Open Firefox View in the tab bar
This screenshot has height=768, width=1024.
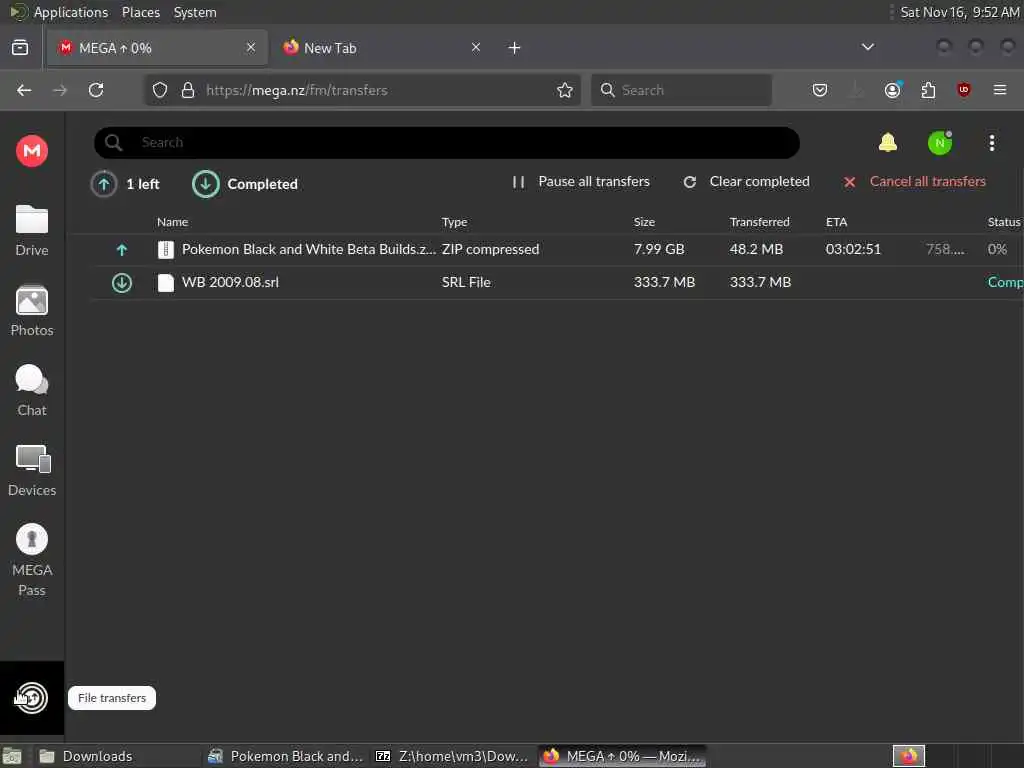point(20,48)
